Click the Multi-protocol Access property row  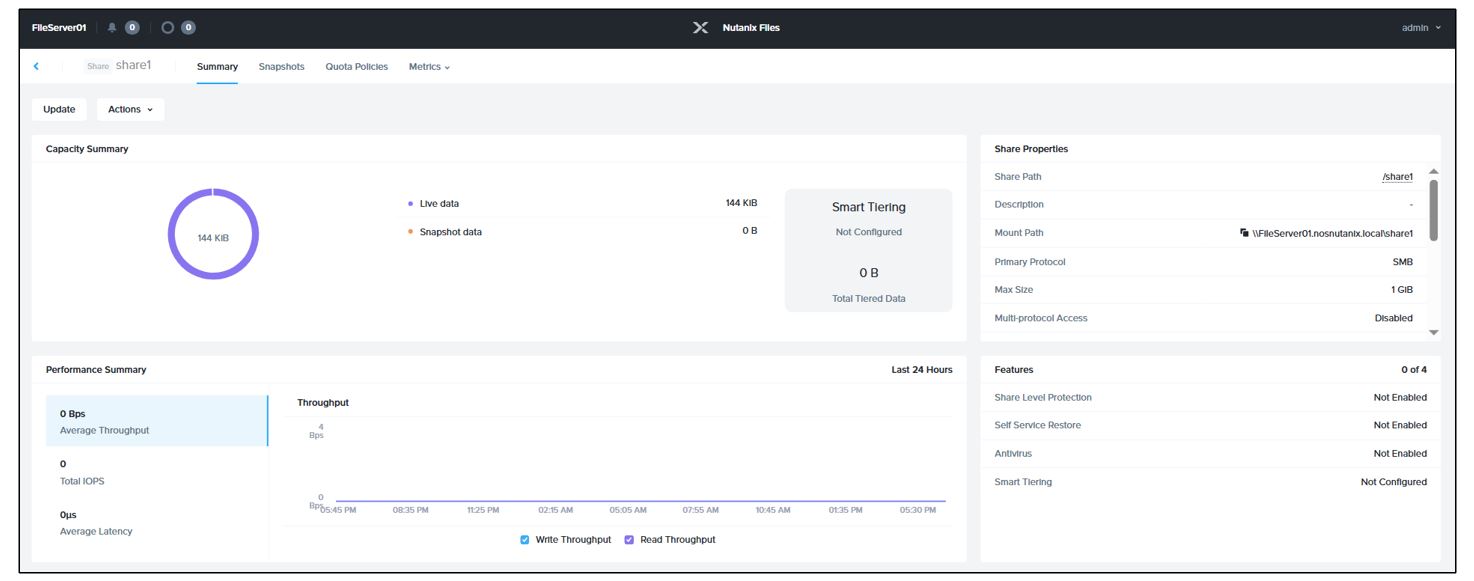1204,318
